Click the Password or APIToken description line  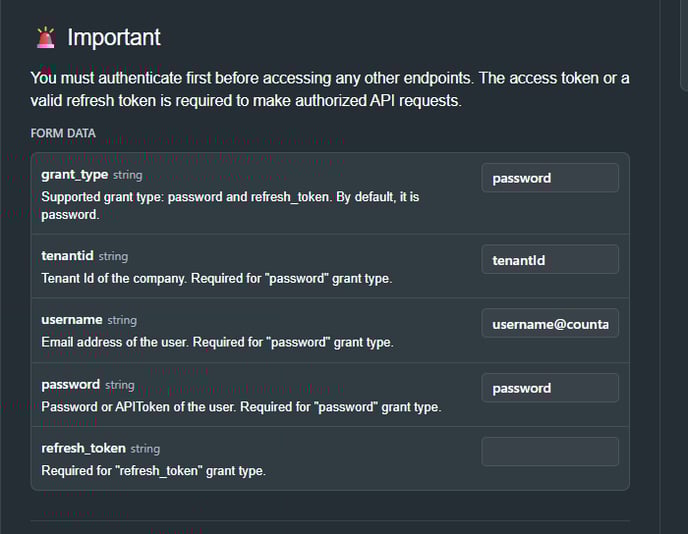click(241, 407)
